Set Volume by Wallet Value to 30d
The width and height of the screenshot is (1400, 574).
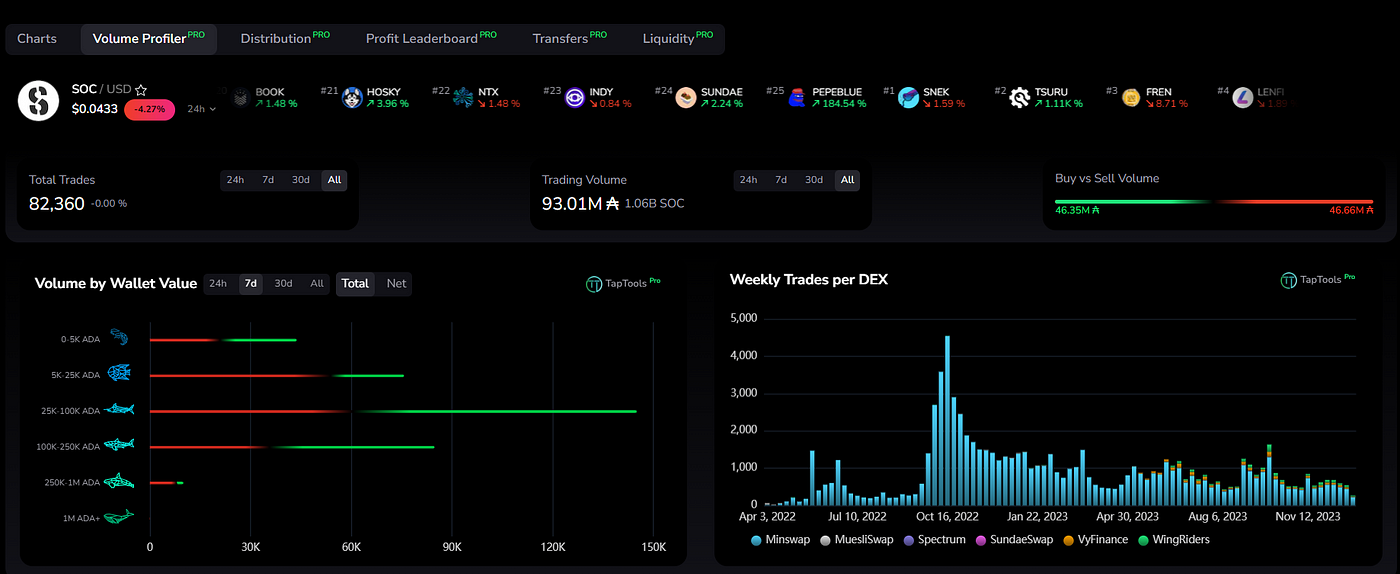click(284, 284)
